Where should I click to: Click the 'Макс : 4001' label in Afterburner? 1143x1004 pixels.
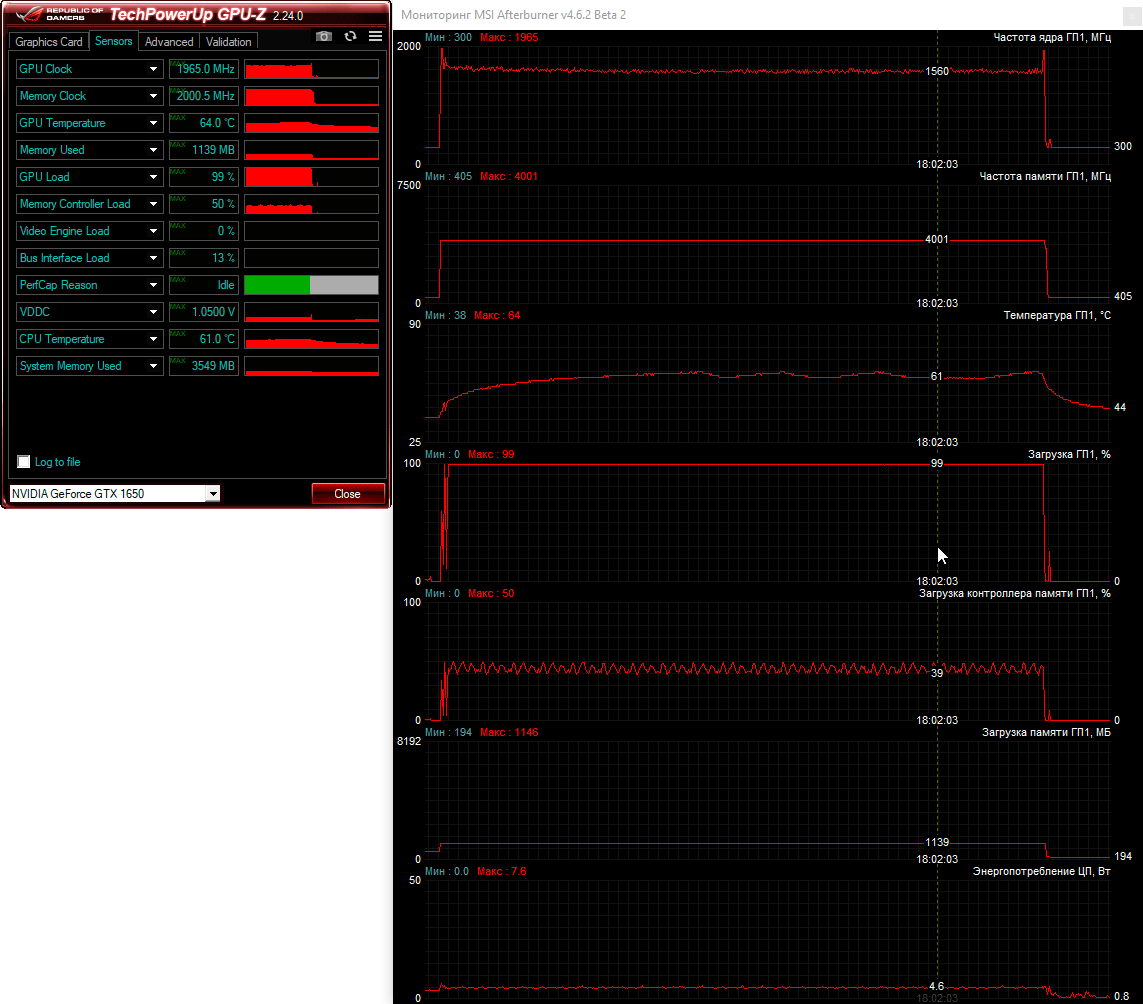coord(509,176)
